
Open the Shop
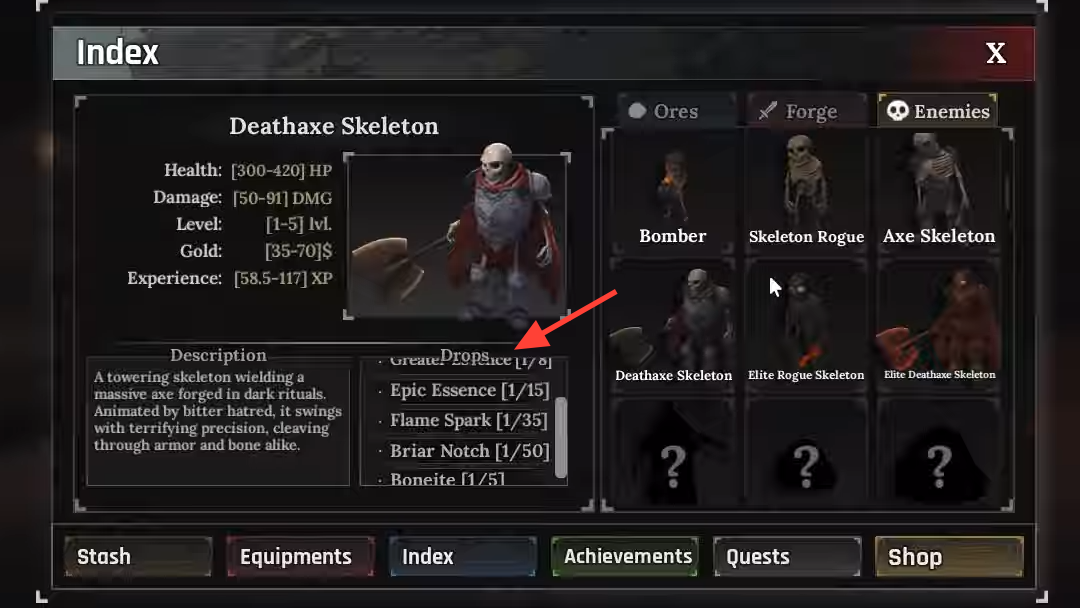coord(949,556)
